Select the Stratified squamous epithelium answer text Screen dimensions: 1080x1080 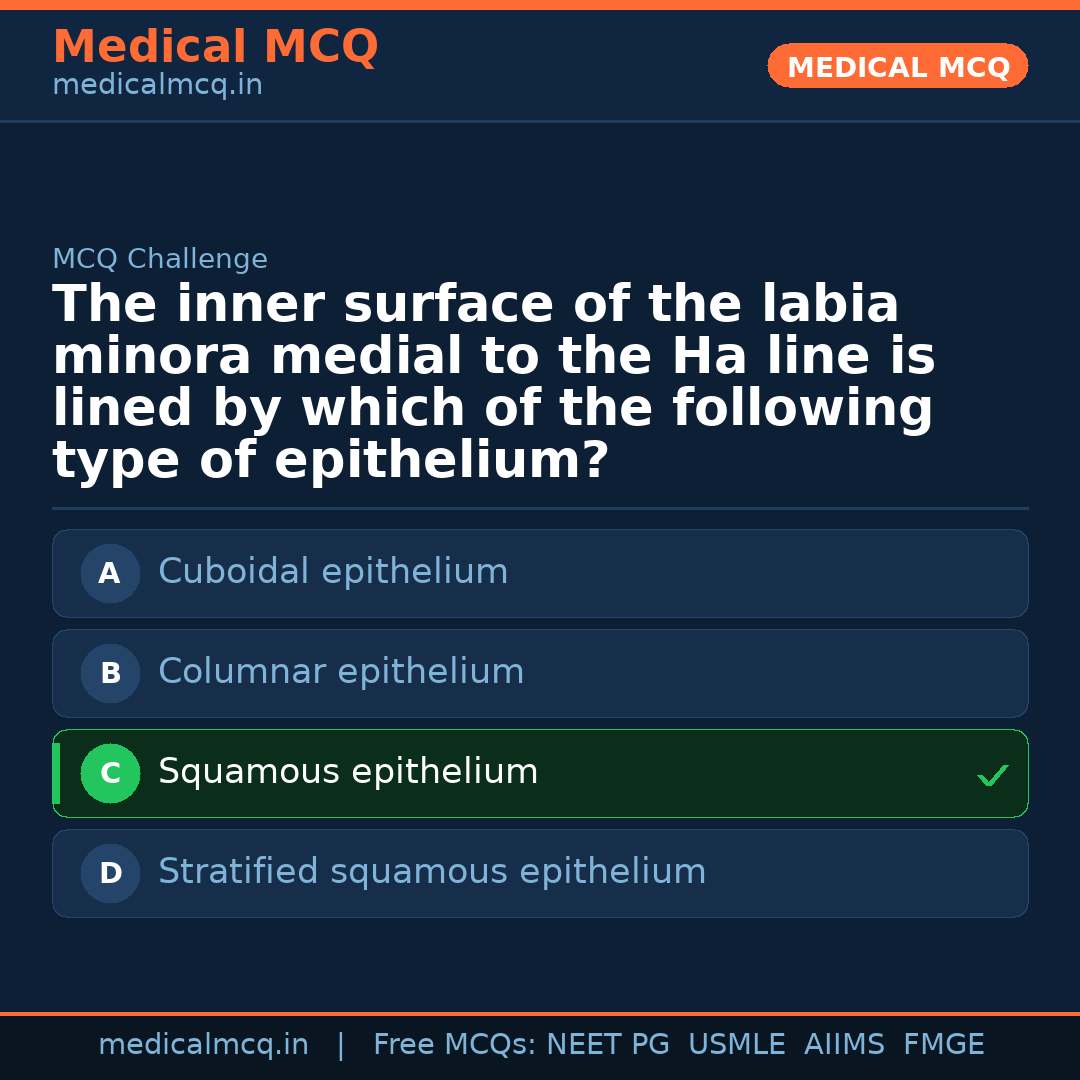(x=432, y=872)
